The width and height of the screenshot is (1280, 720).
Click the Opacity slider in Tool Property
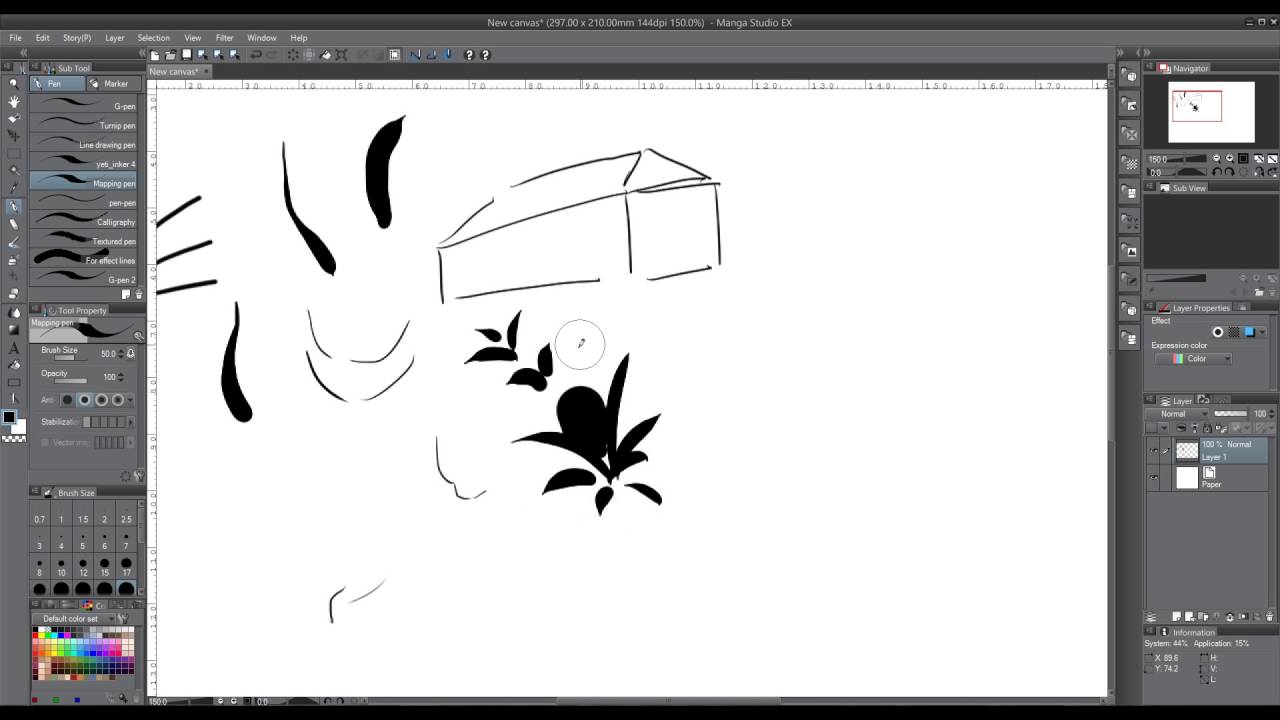(x=71, y=381)
